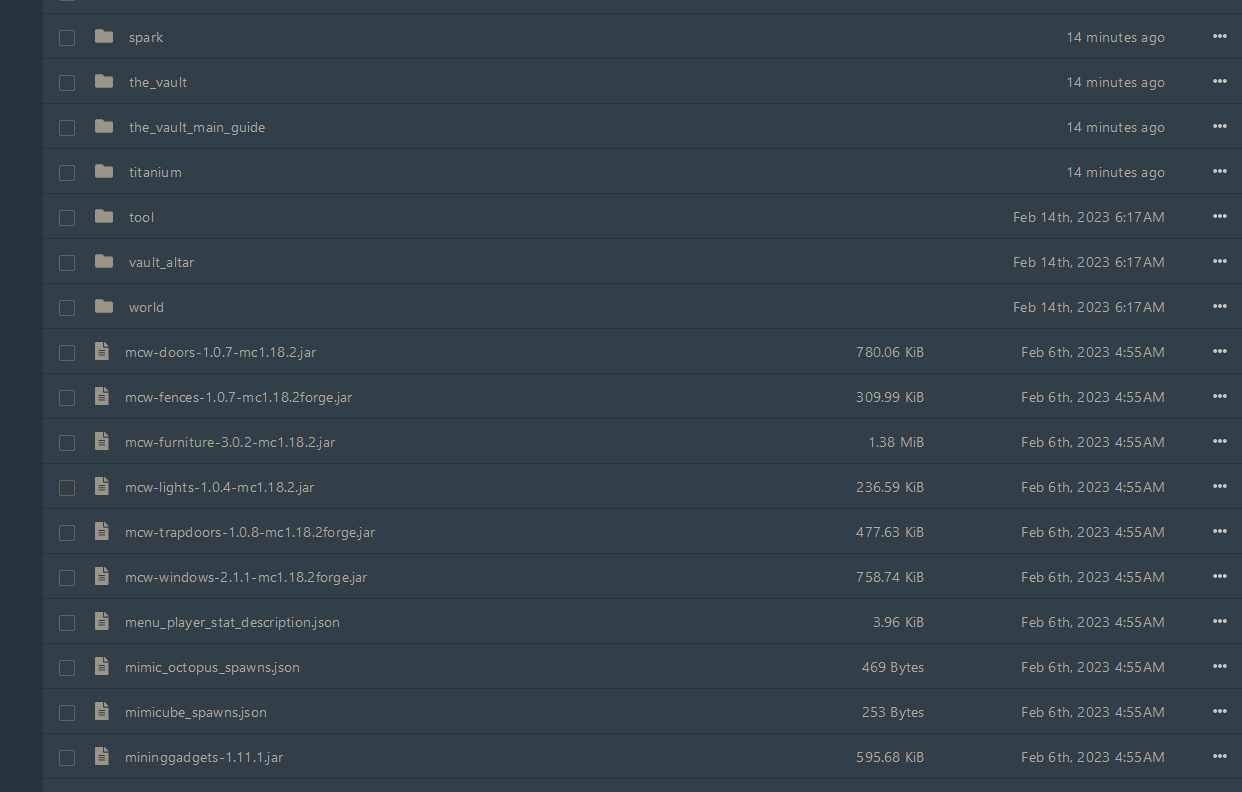Open the actions menu for mcw-trapdoors file
Screen dimensions: 1242x792
tap(1219, 531)
